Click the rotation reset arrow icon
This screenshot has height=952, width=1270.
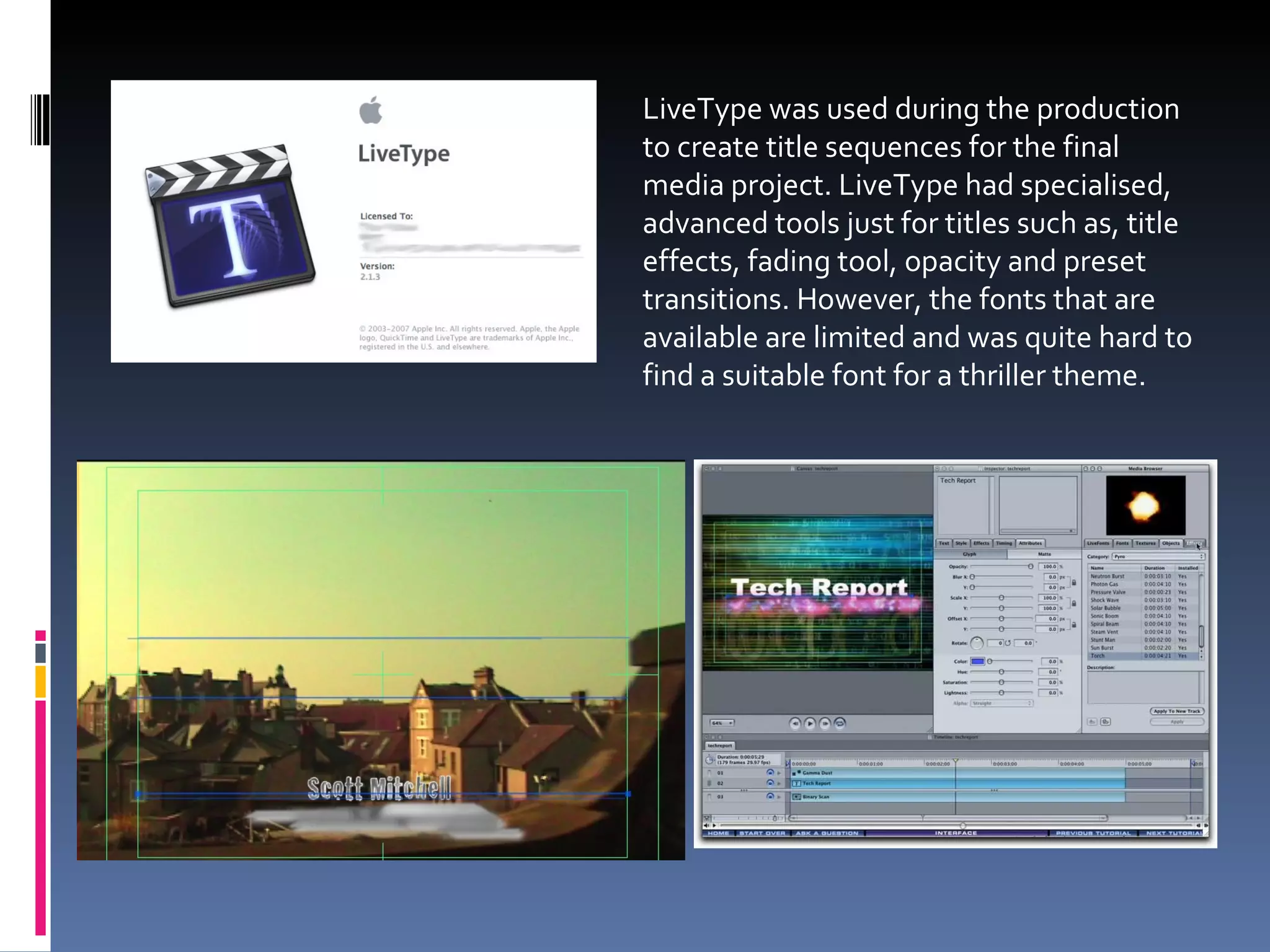[1008, 643]
